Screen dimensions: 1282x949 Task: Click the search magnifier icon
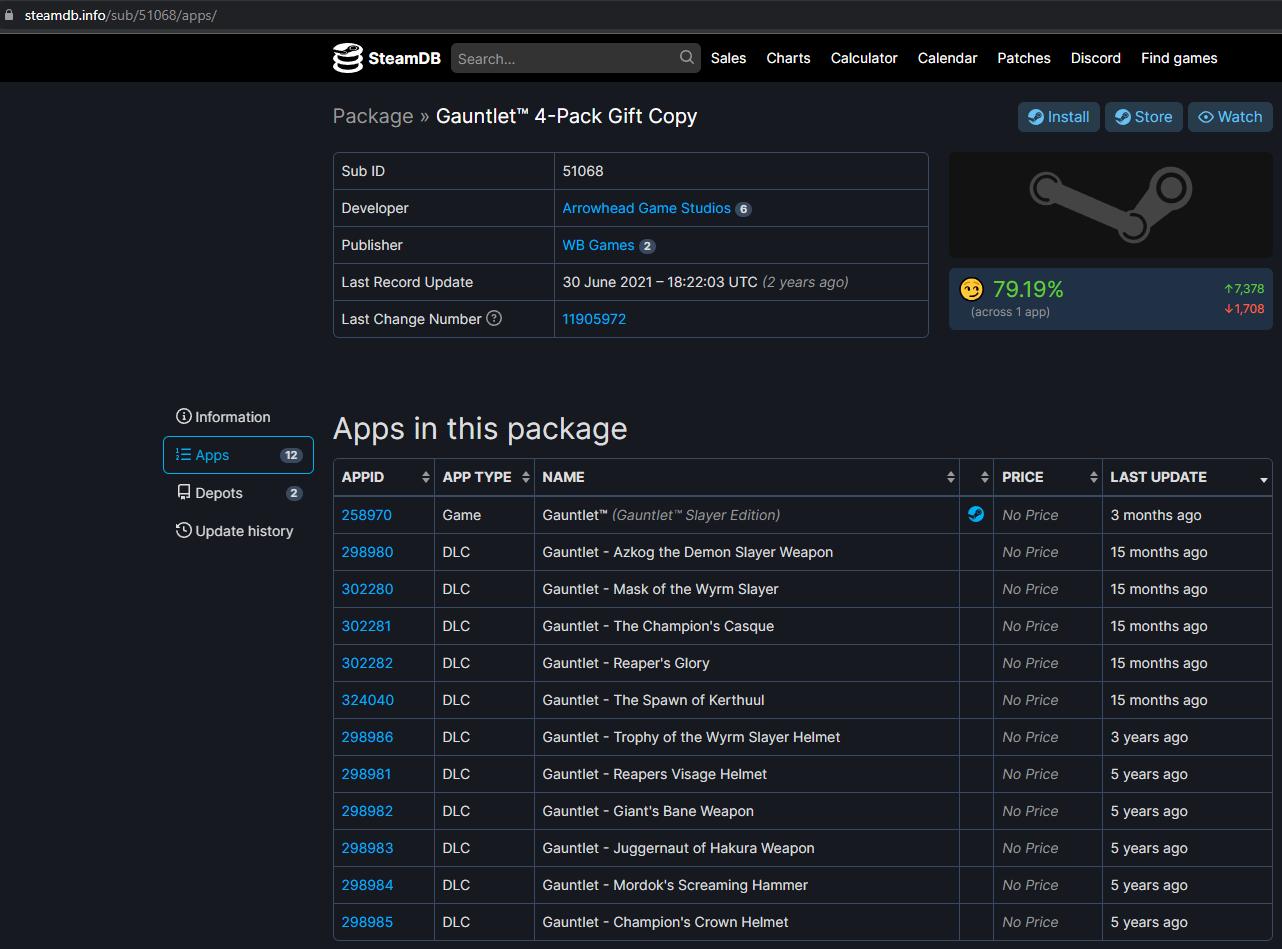click(x=687, y=58)
